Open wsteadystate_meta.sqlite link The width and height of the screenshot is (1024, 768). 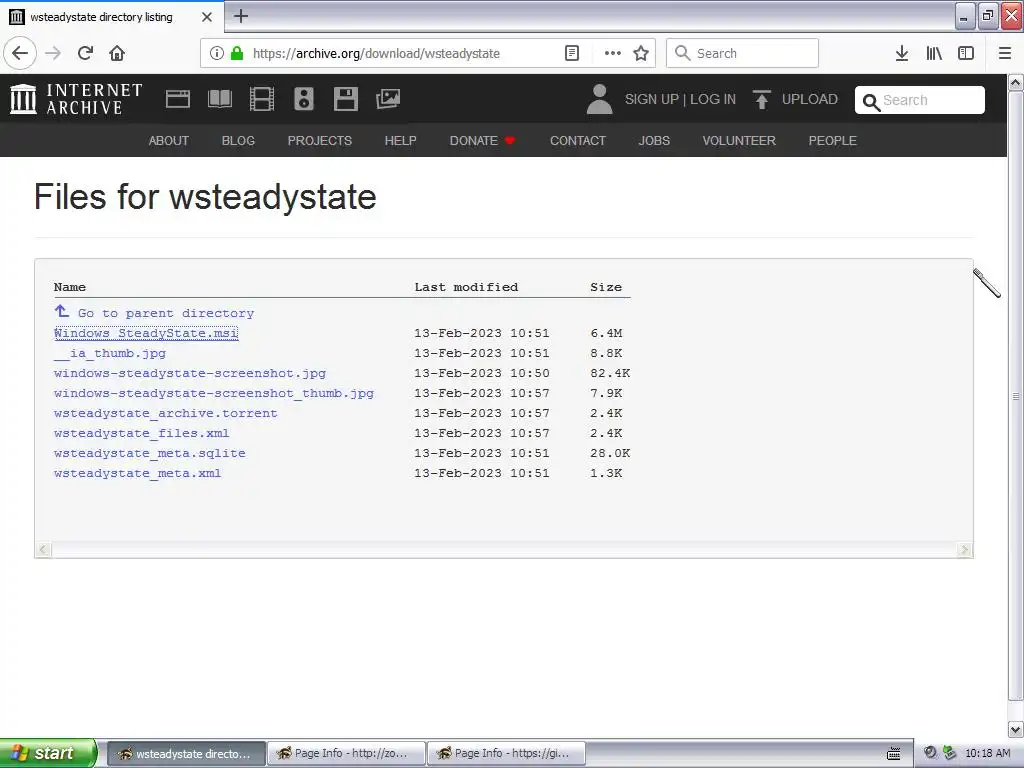pos(150,453)
